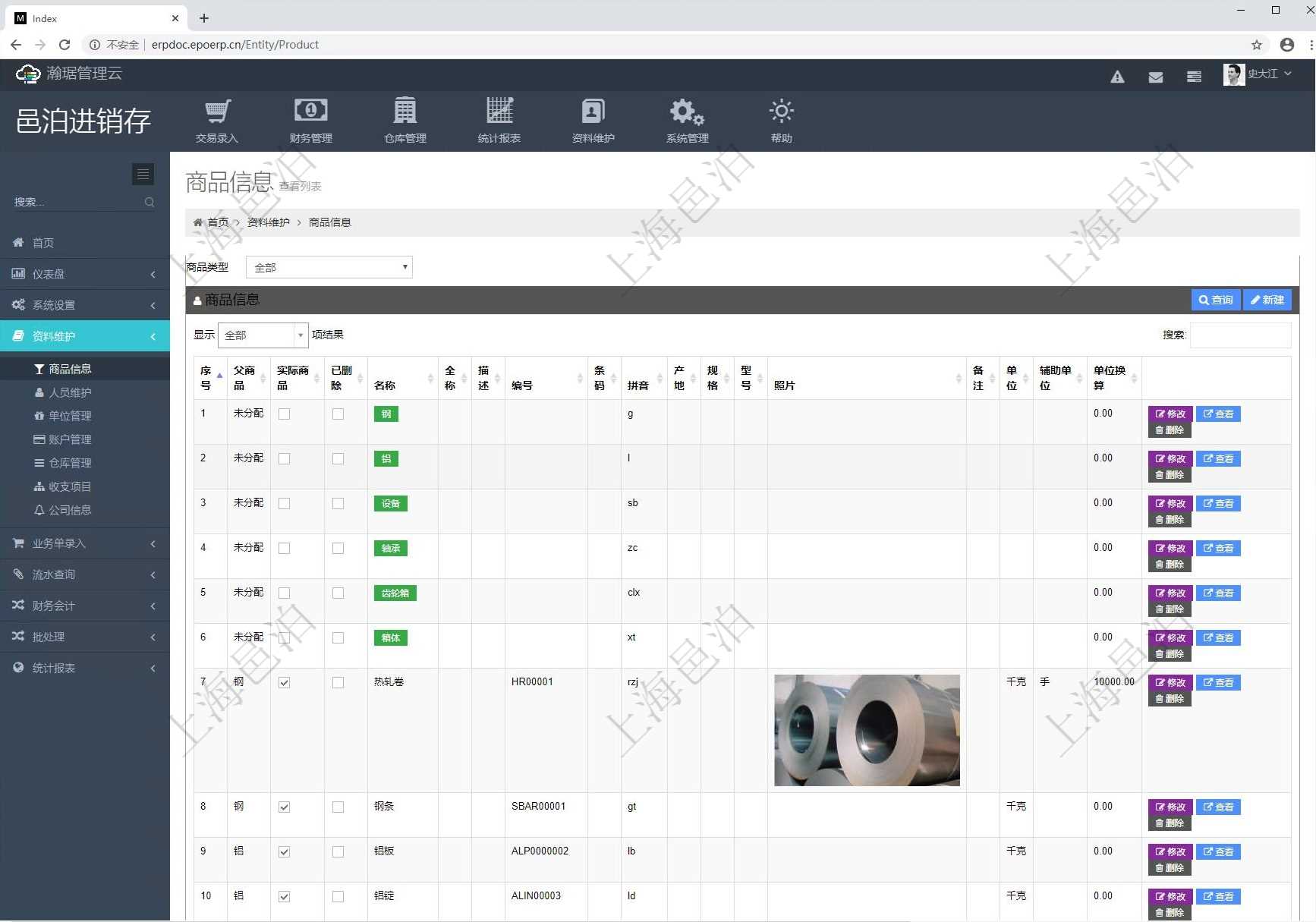Expand the 系统设置 sidebar menu

(84, 305)
